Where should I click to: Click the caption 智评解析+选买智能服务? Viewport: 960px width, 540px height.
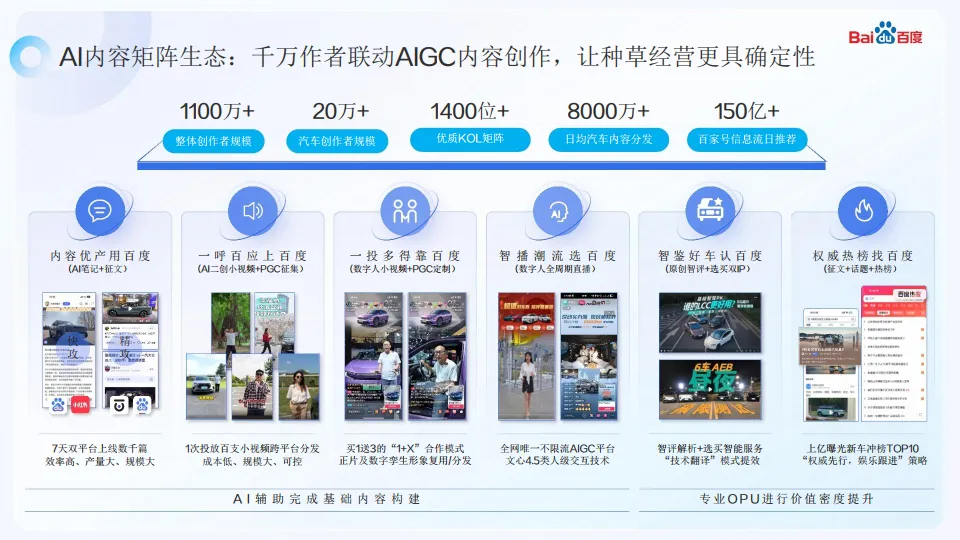click(x=710, y=448)
